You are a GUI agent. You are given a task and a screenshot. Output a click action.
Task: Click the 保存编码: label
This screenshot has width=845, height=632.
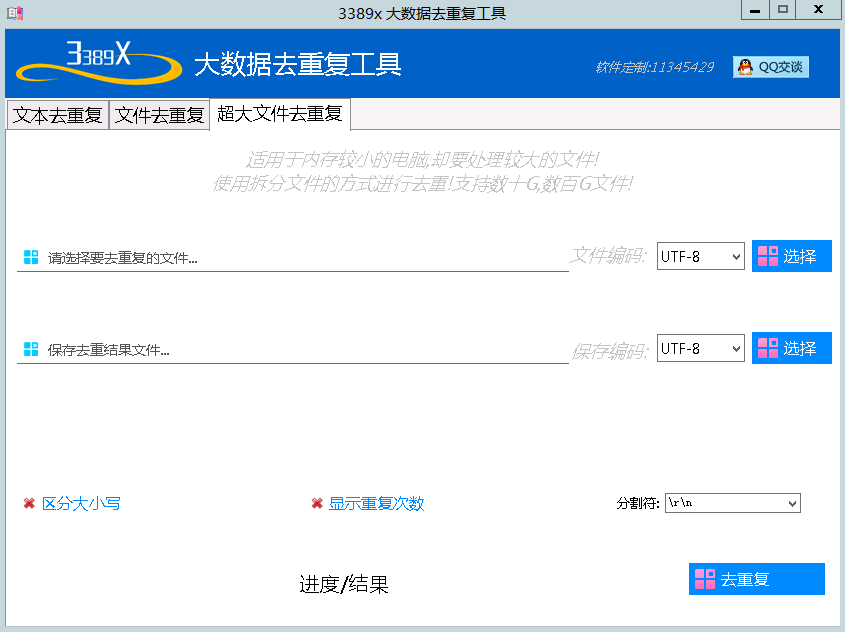point(609,352)
